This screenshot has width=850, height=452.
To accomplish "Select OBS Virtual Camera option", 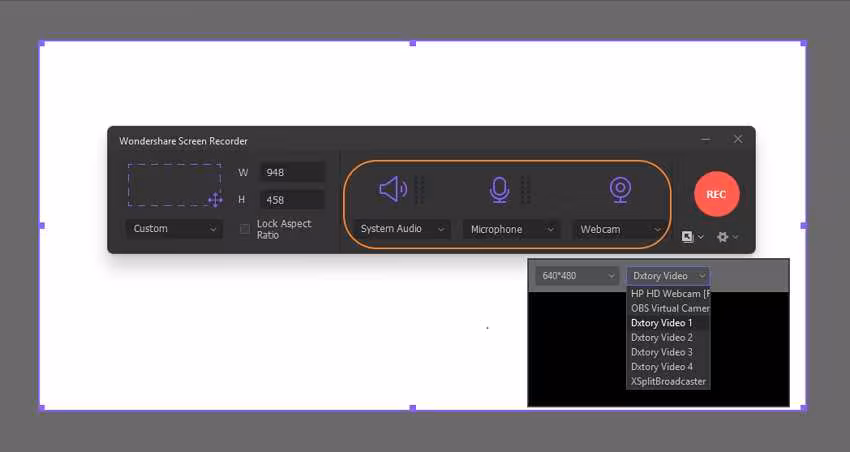I will click(668, 308).
